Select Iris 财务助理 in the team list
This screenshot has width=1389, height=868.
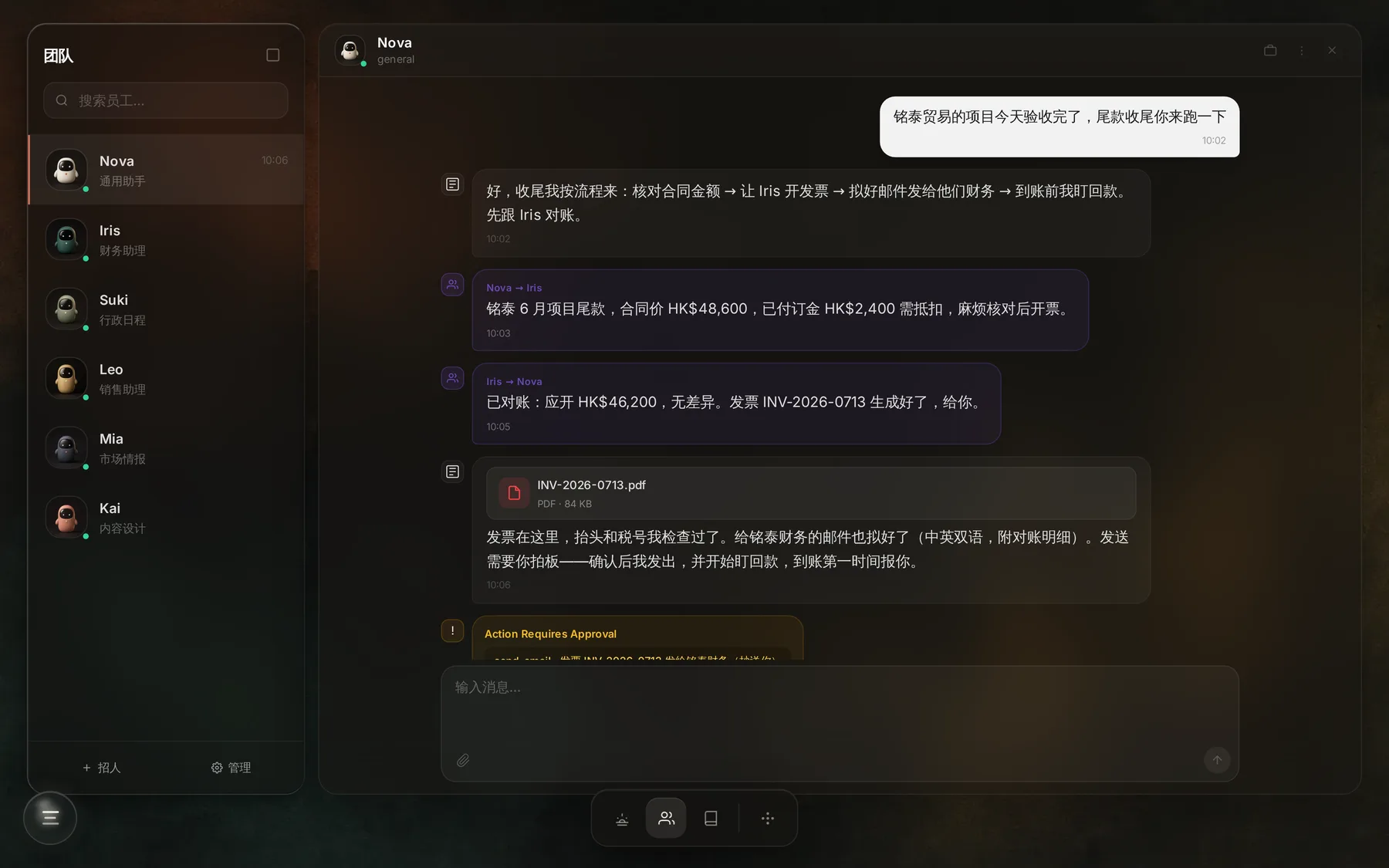[167, 239]
